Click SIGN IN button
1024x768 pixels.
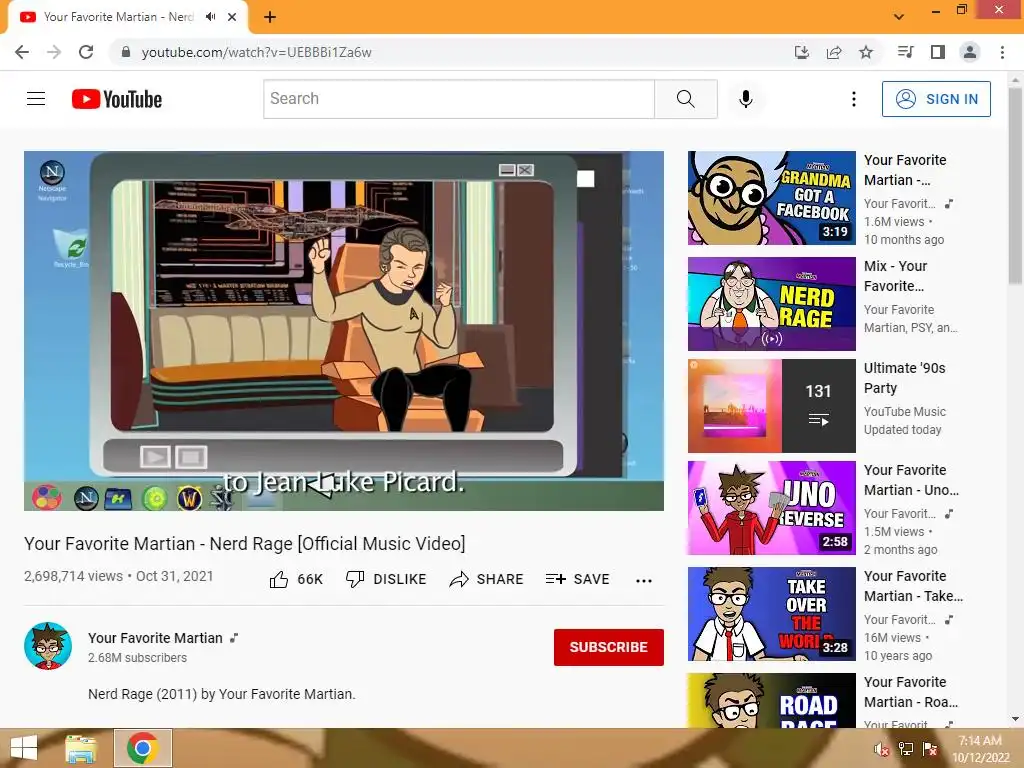[936, 99]
